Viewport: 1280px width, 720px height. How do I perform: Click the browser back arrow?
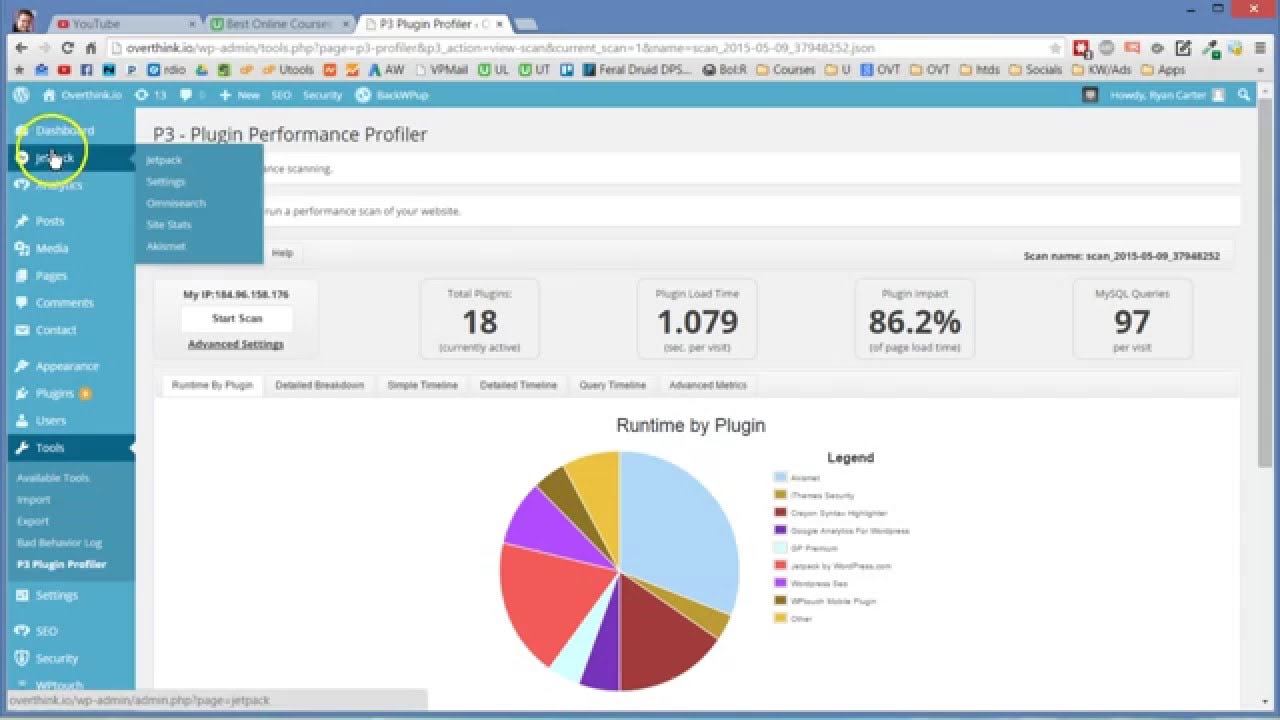click(21, 47)
